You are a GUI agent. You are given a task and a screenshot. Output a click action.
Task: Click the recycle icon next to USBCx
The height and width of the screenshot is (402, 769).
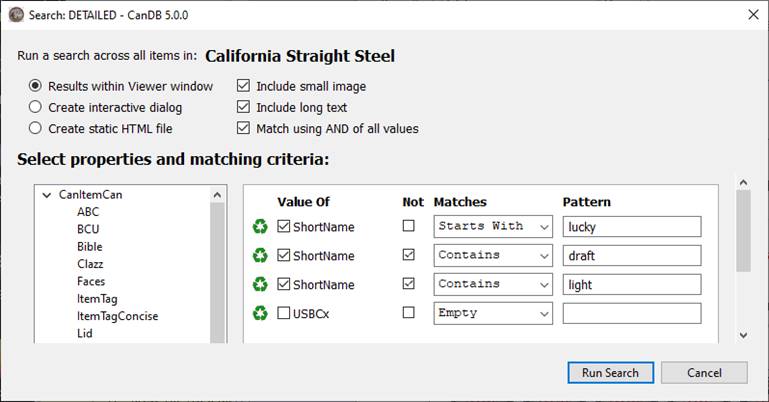click(x=260, y=313)
